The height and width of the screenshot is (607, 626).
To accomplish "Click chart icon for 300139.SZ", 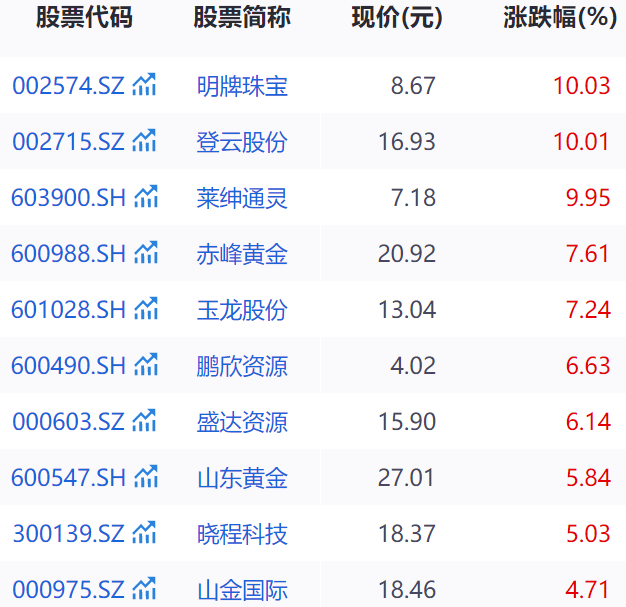I will 145,533.
